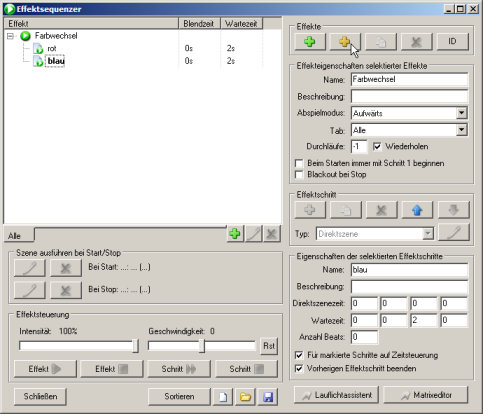Screen dimensions: 483x414
Task: Delete the selected effect step
Action: (381, 210)
